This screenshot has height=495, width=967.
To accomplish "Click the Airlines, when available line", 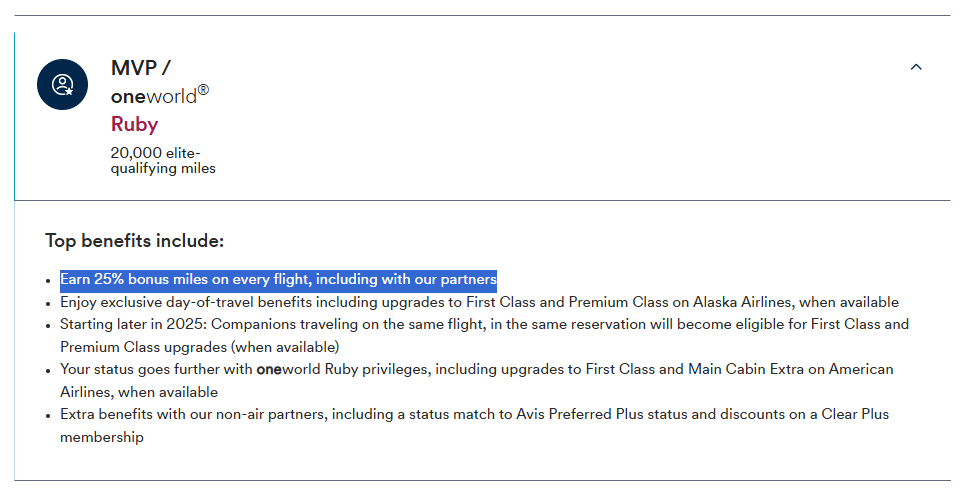I will (x=139, y=392).
